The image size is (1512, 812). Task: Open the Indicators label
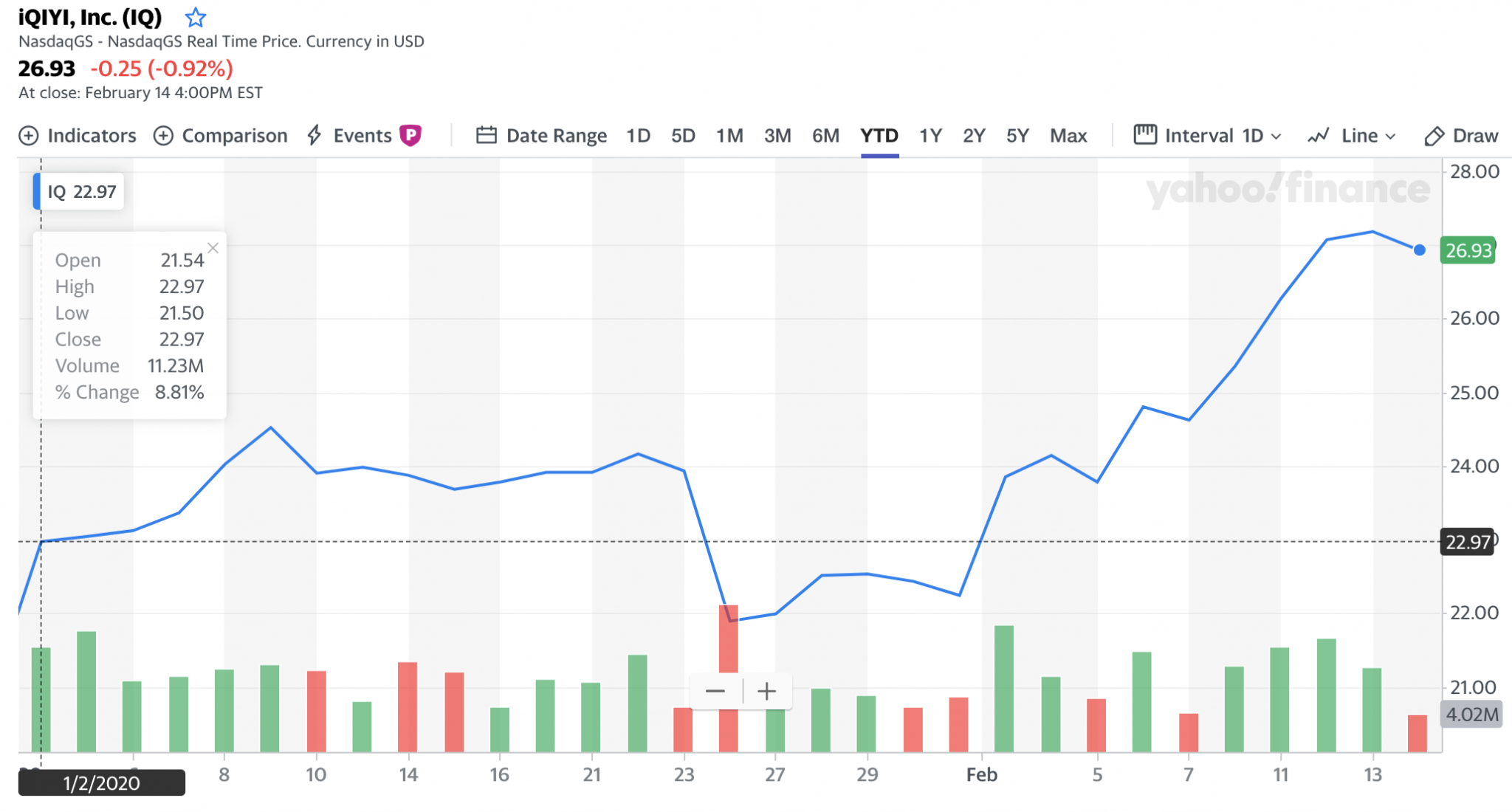92,136
